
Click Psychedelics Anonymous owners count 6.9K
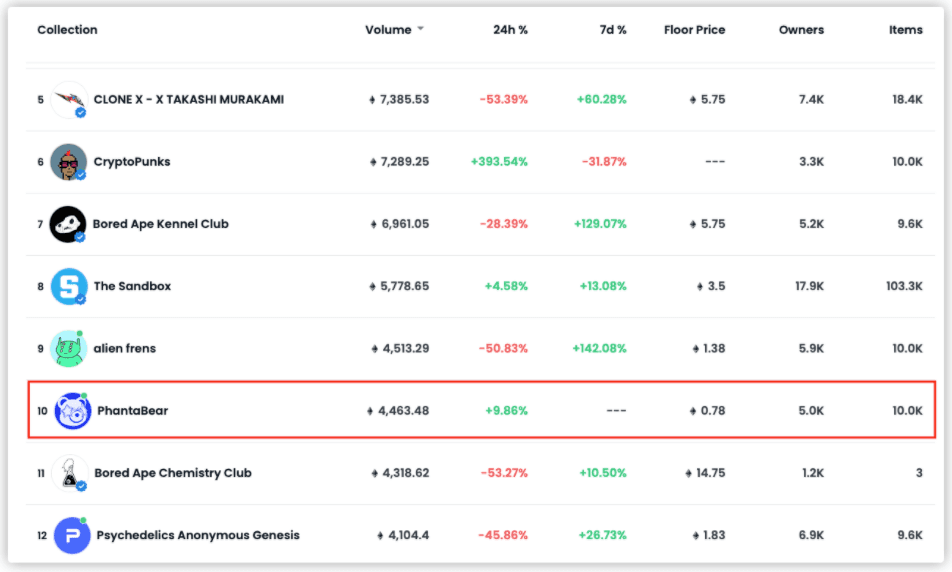coord(811,536)
